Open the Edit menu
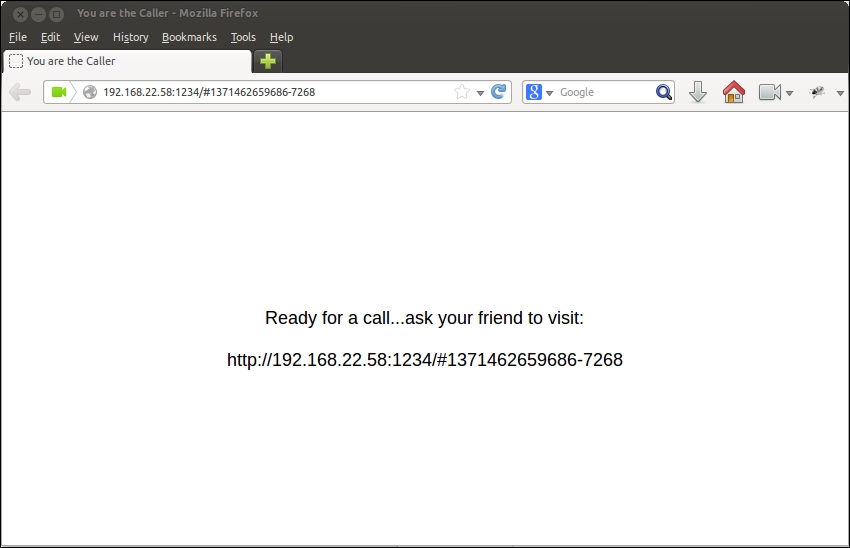The height and width of the screenshot is (548, 850). (50, 37)
